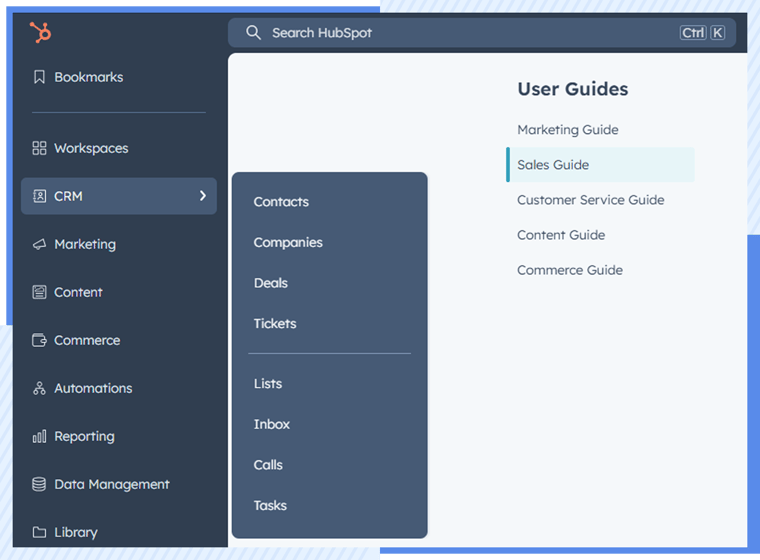Open the Library menu label
The image size is (760, 560).
tap(76, 532)
